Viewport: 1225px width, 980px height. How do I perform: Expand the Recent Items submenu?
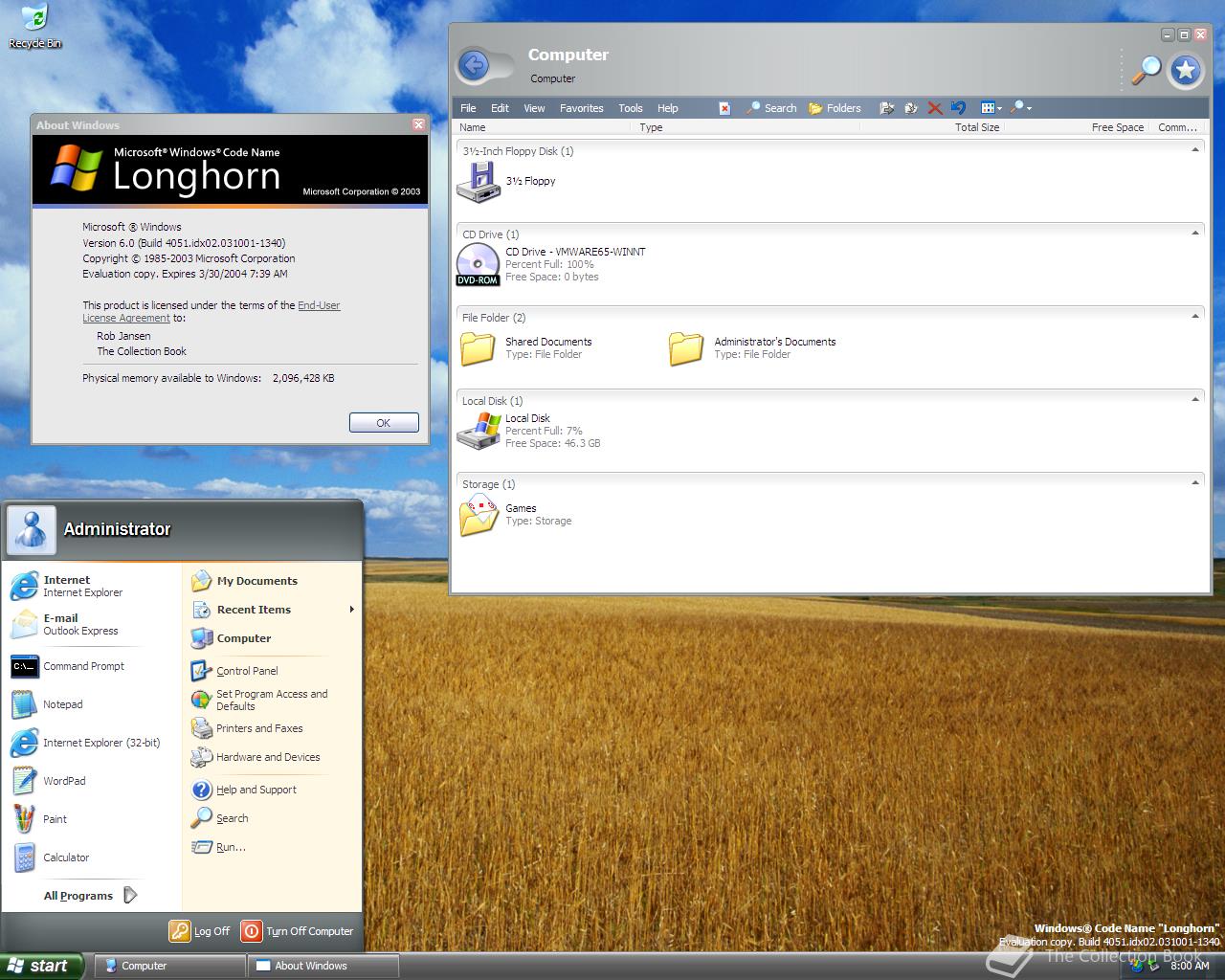click(273, 610)
